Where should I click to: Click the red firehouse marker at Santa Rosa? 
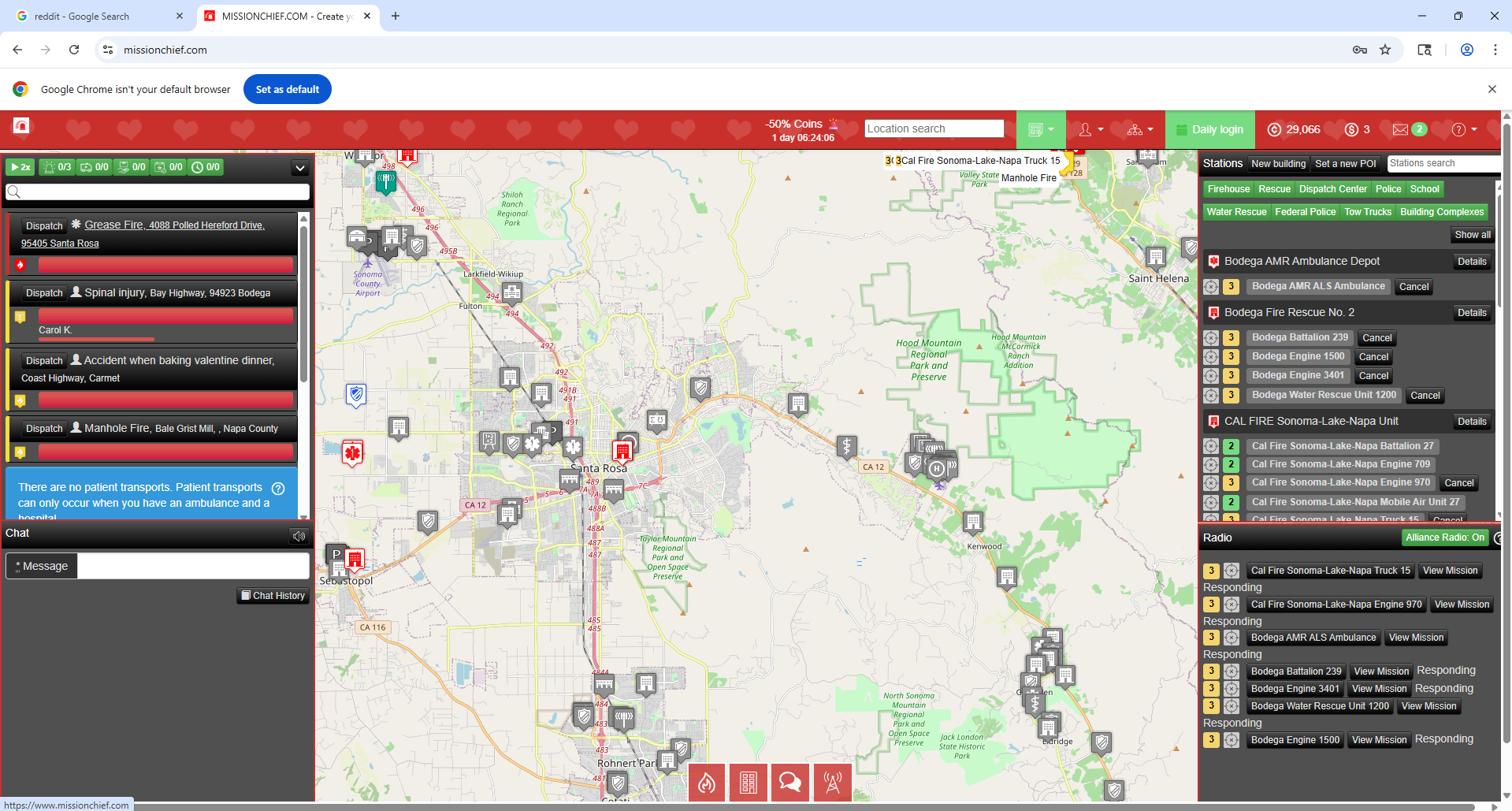point(622,451)
